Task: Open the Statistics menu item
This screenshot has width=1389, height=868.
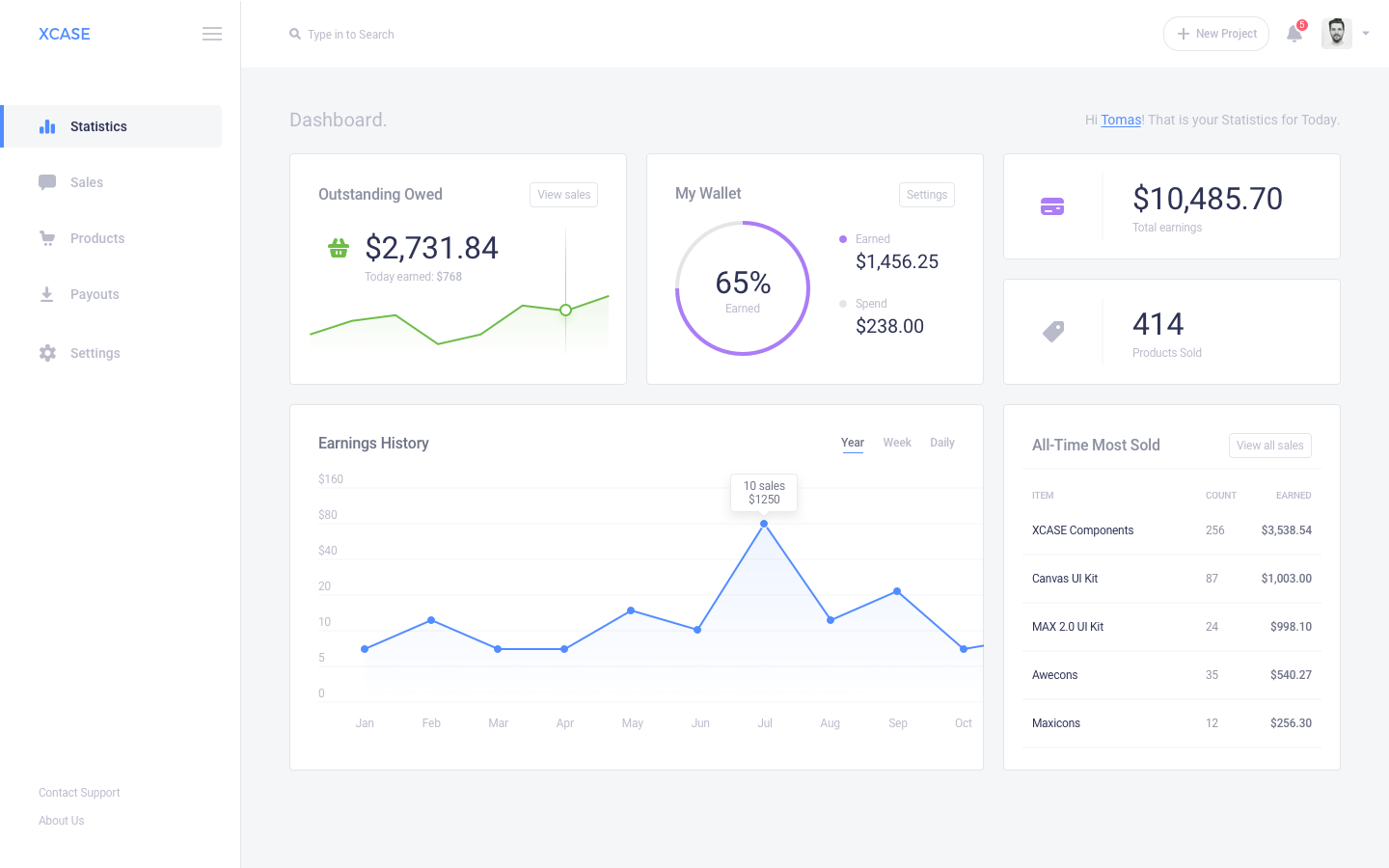Action: (x=112, y=126)
